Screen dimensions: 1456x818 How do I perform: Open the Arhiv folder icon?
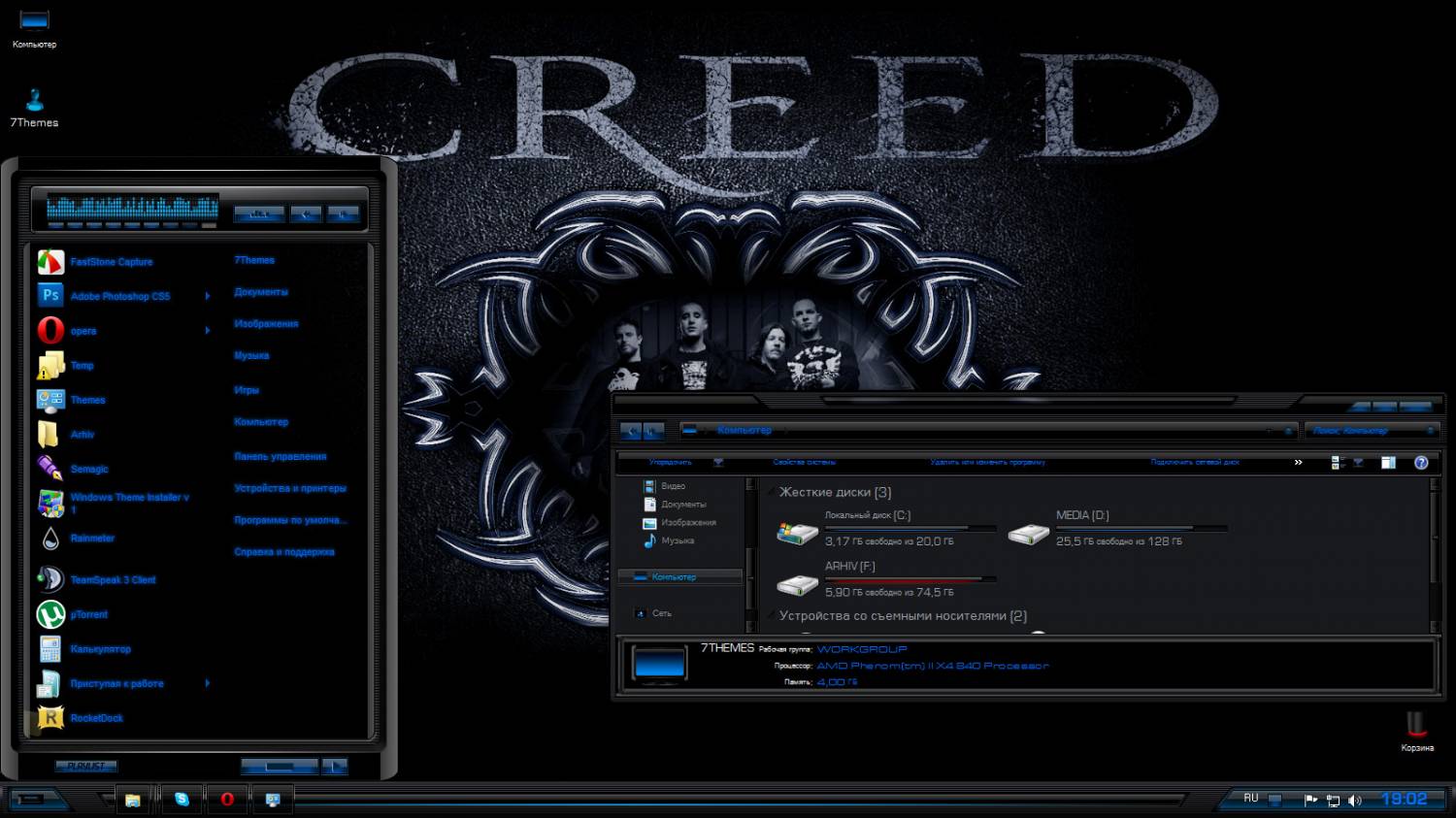(50, 435)
